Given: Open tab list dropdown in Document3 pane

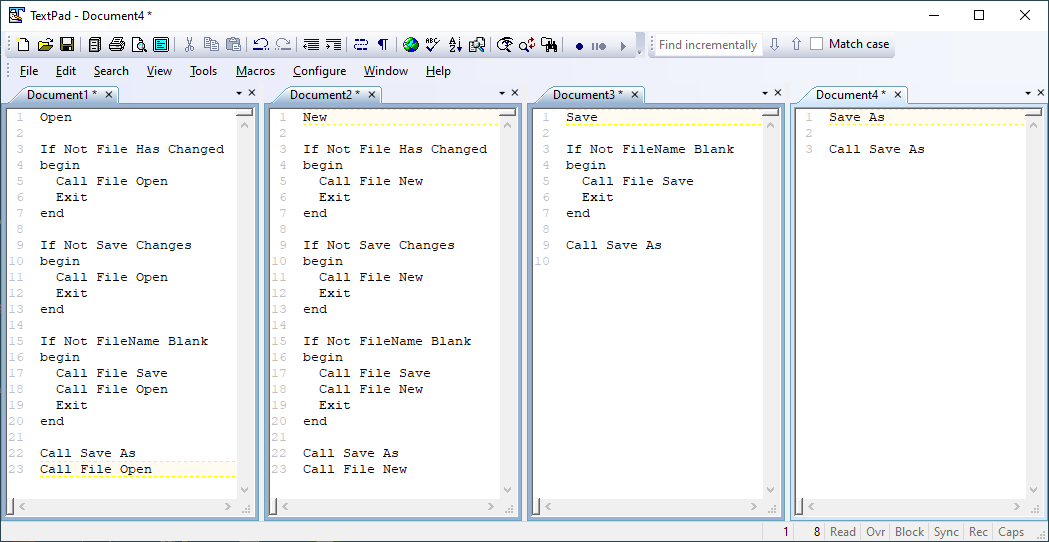Looking at the screenshot, I should click(x=765, y=94).
